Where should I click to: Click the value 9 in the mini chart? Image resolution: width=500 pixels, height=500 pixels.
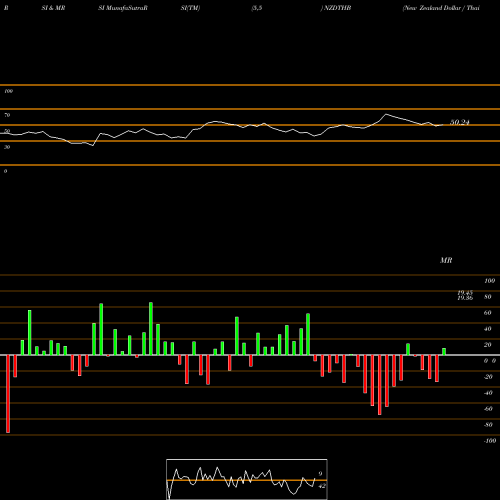pos(320,474)
